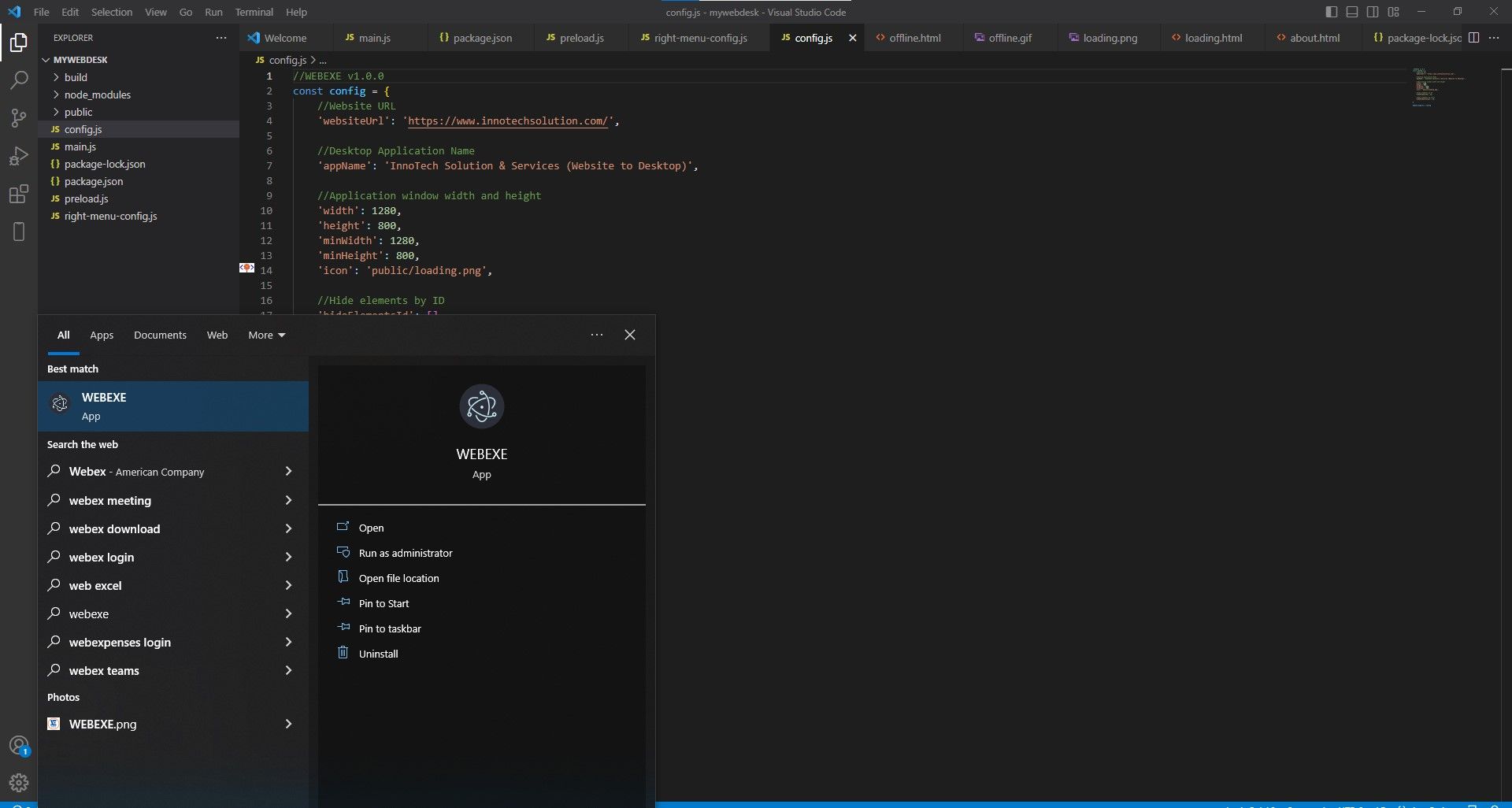Open the Search view icon
Viewport: 1512px width, 808px height.
click(19, 80)
